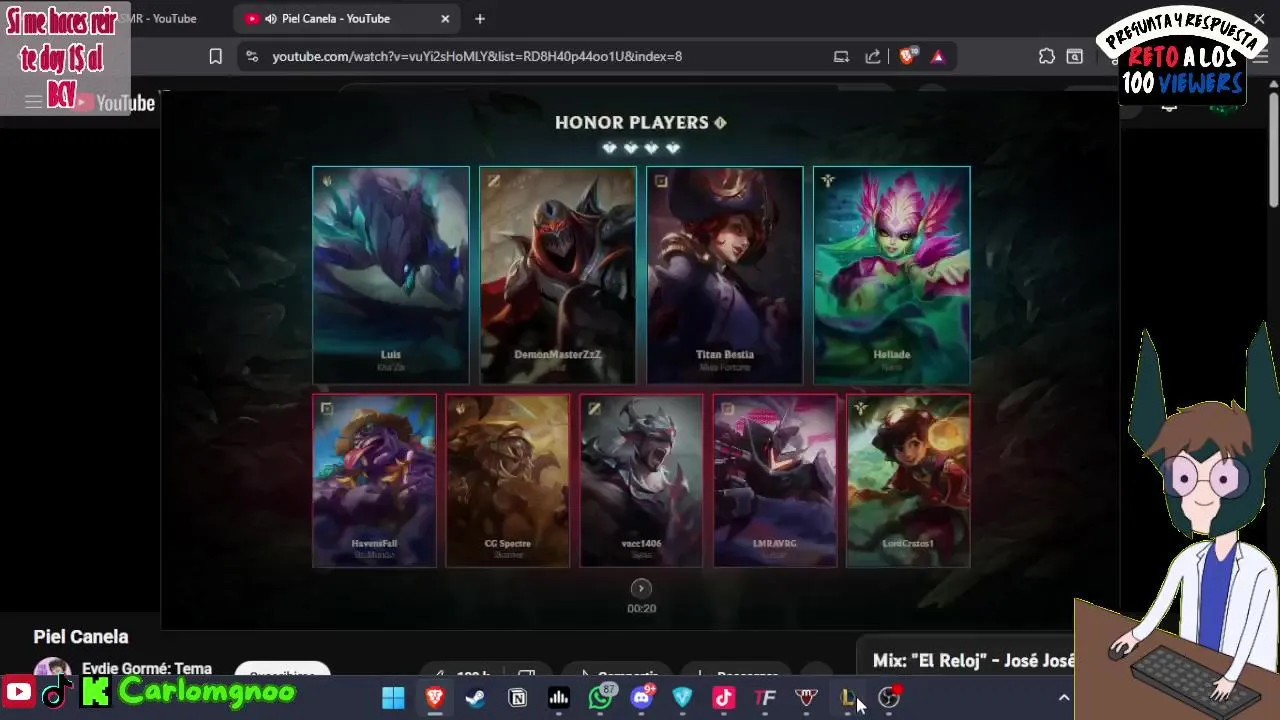Share this page using the share icon
The height and width of the screenshot is (720, 1280).
pyautogui.click(x=873, y=57)
